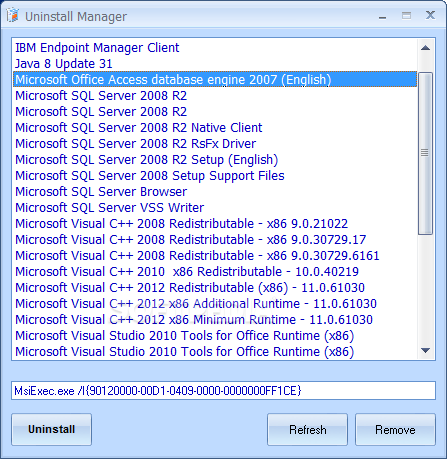Select SQL Server 2008 R2 RsFx Driver
The height and width of the screenshot is (459, 447).
click(x=215, y=144)
